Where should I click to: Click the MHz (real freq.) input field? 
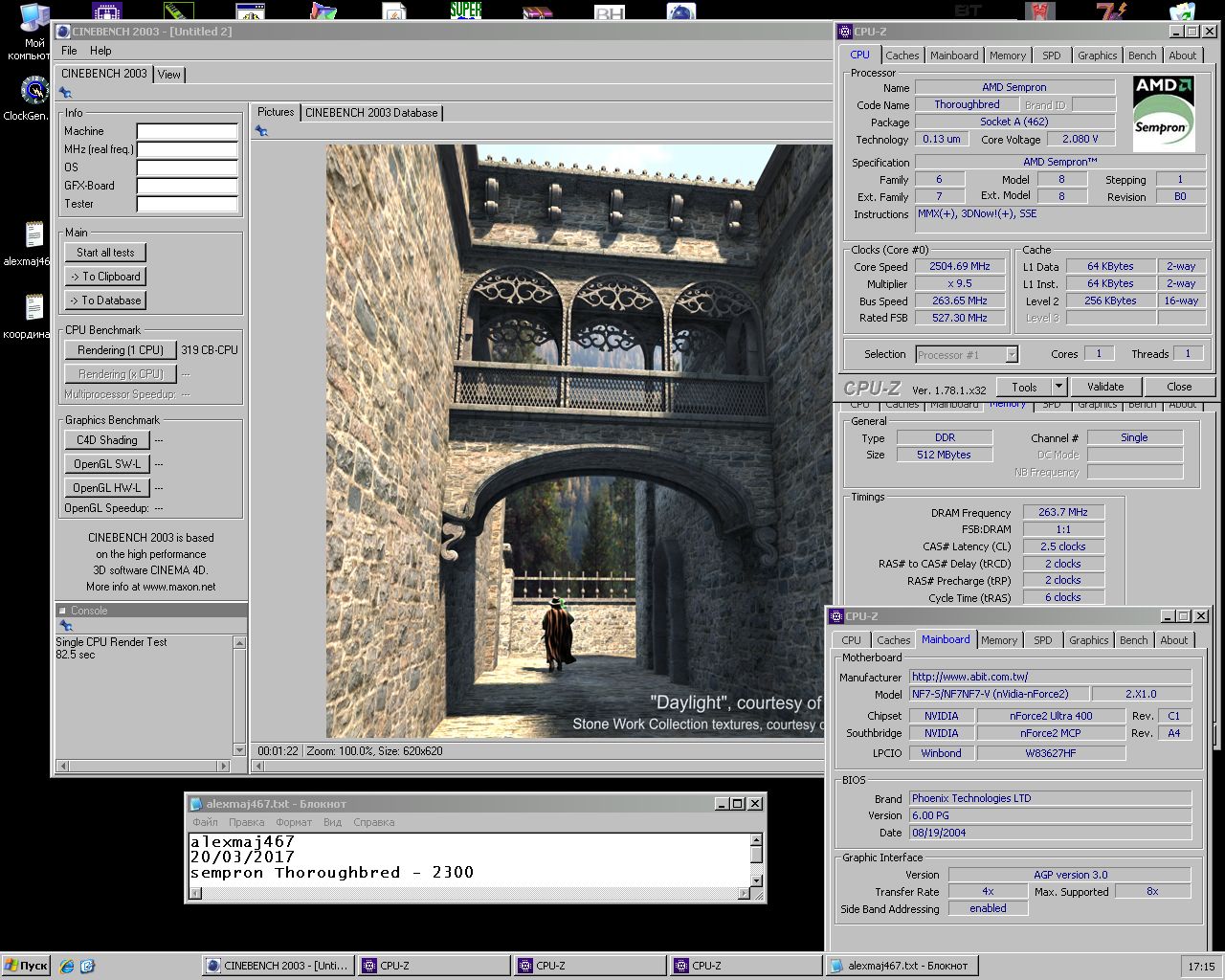pos(188,149)
